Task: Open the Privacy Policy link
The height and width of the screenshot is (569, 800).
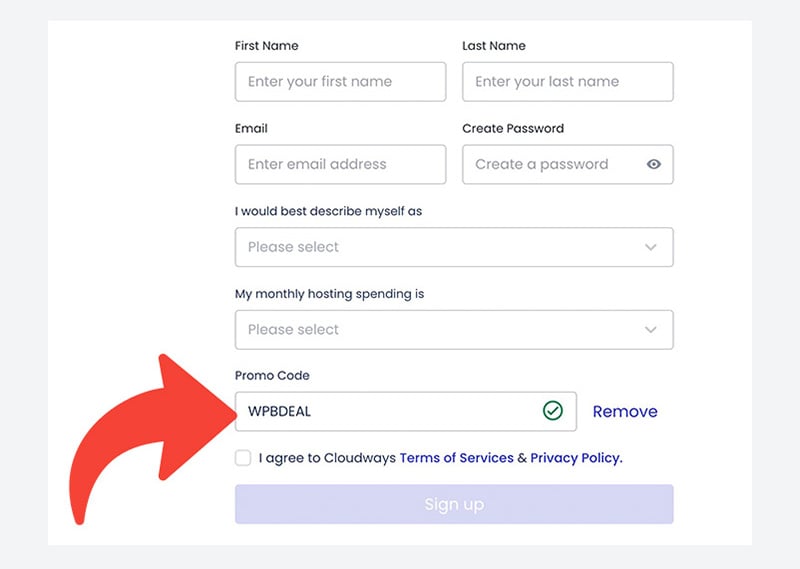Action: pos(576,458)
